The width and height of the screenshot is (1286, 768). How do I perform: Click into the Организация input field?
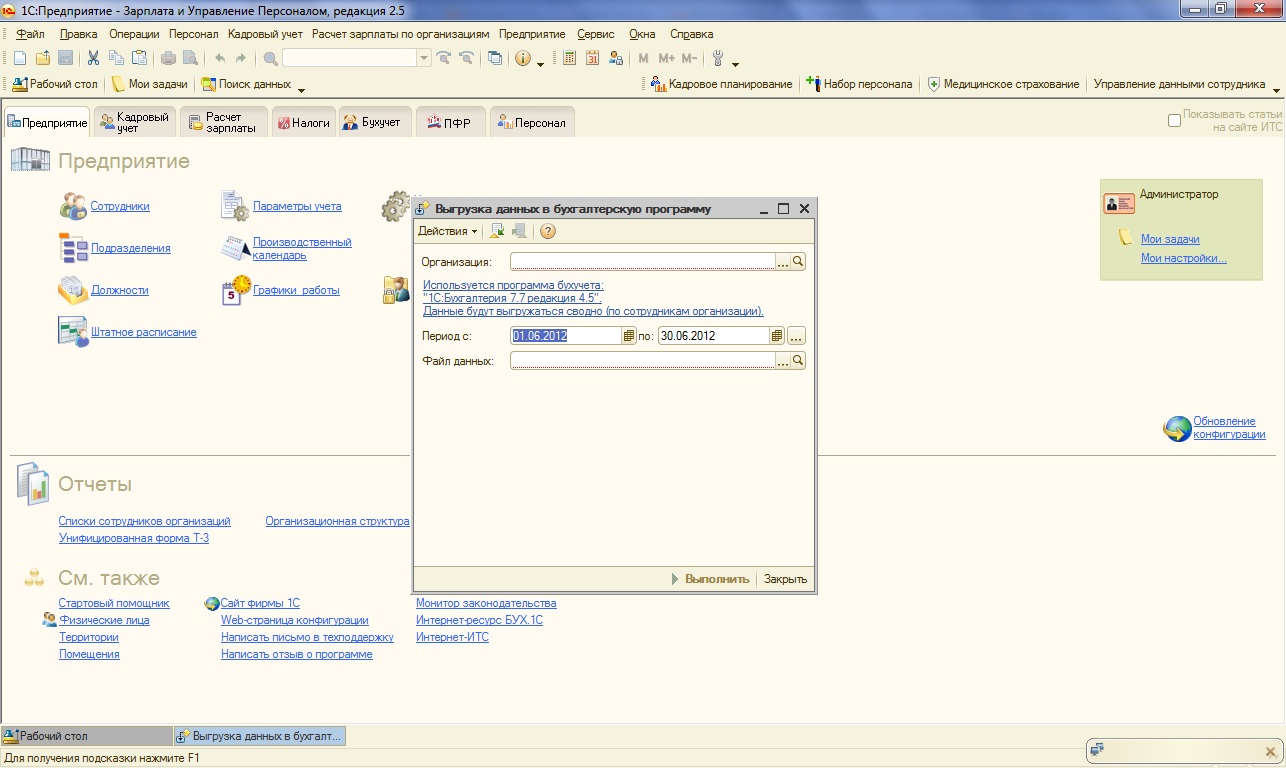coord(643,262)
